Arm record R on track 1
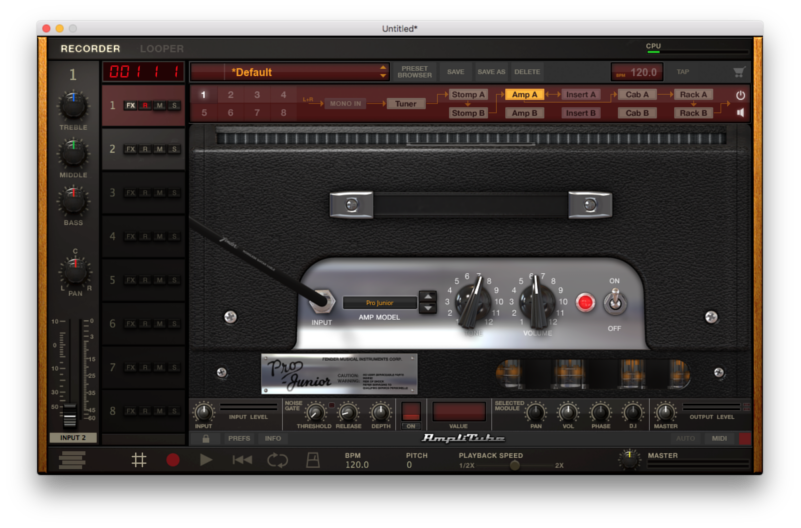 pyautogui.click(x=146, y=106)
